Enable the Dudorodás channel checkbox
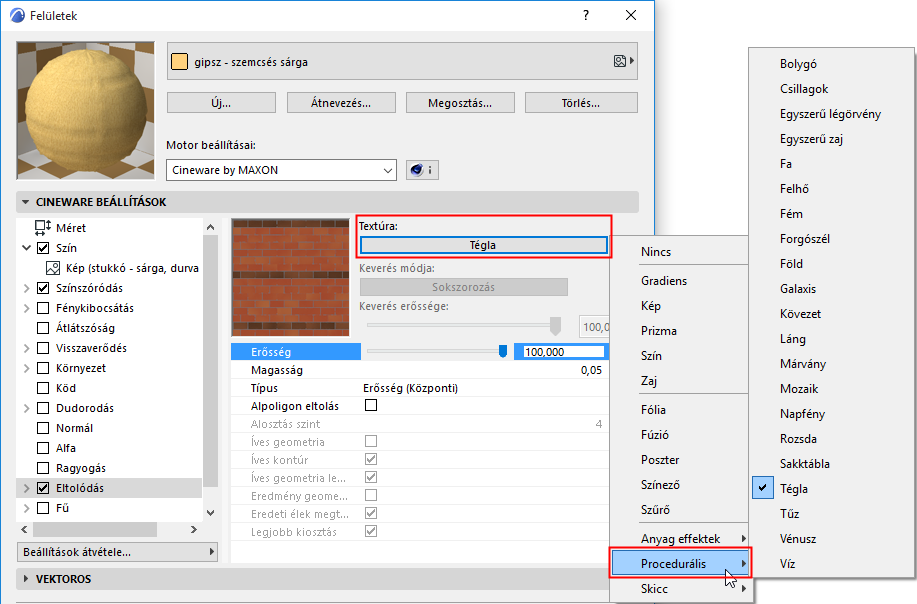This screenshot has width=917, height=604. tap(43, 408)
